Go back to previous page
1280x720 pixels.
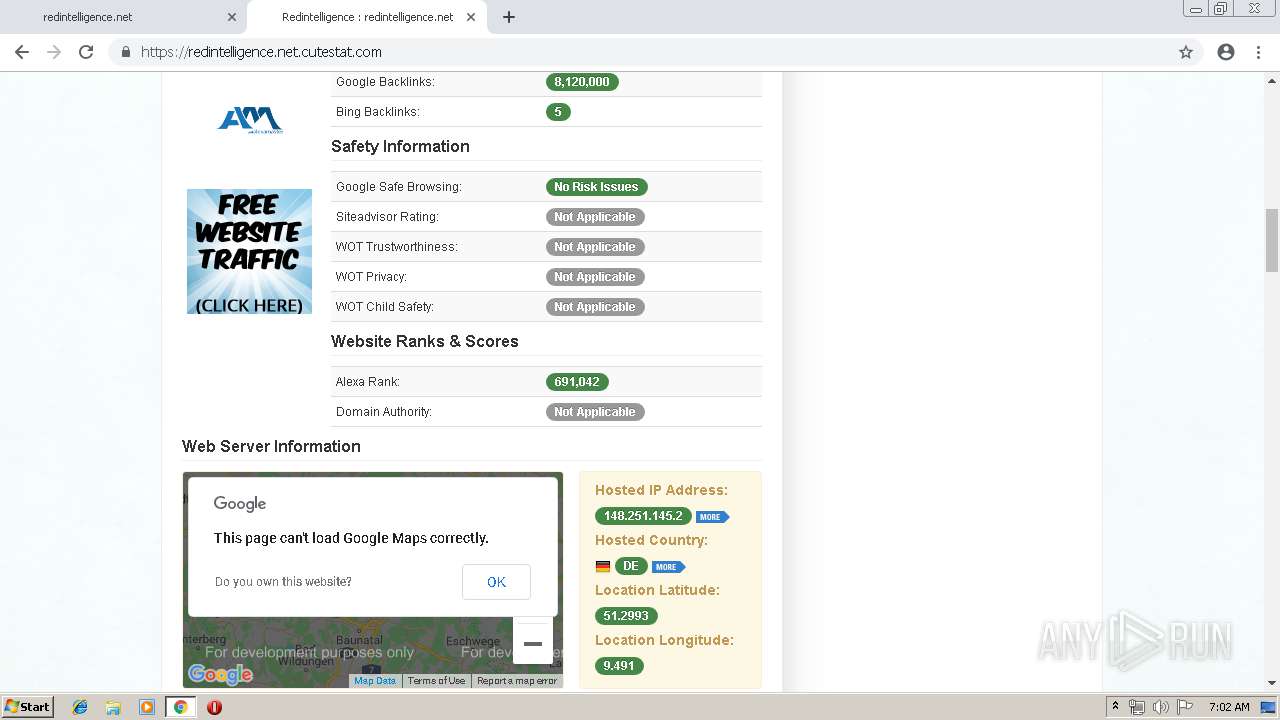pyautogui.click(x=22, y=52)
